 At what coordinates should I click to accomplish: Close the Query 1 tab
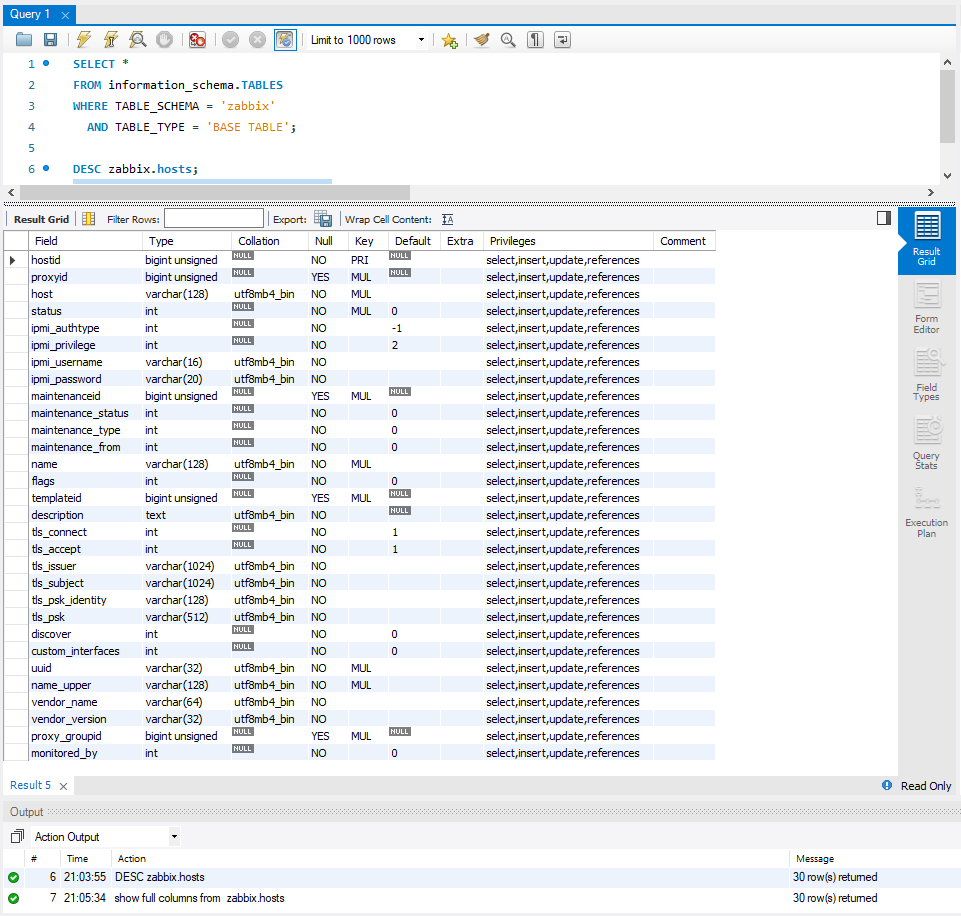click(x=66, y=15)
